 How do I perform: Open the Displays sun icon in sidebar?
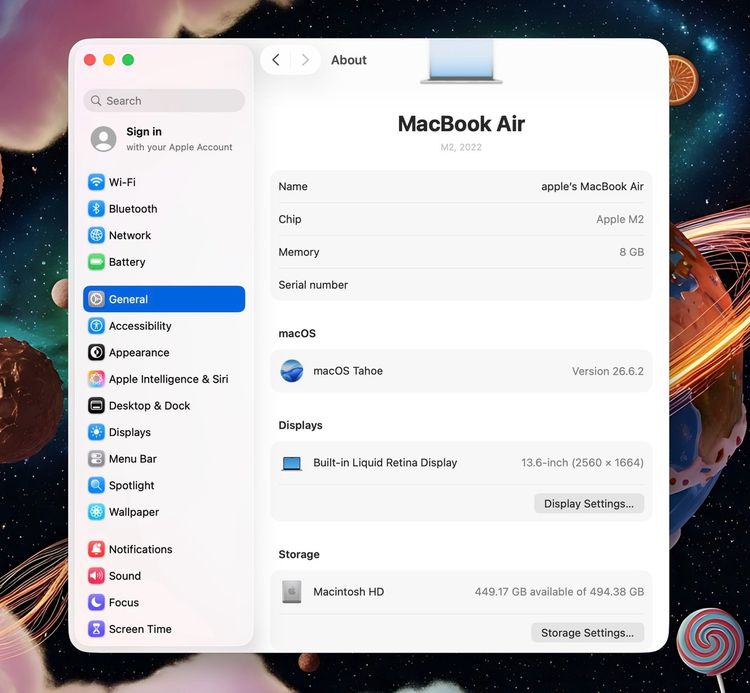(96, 432)
